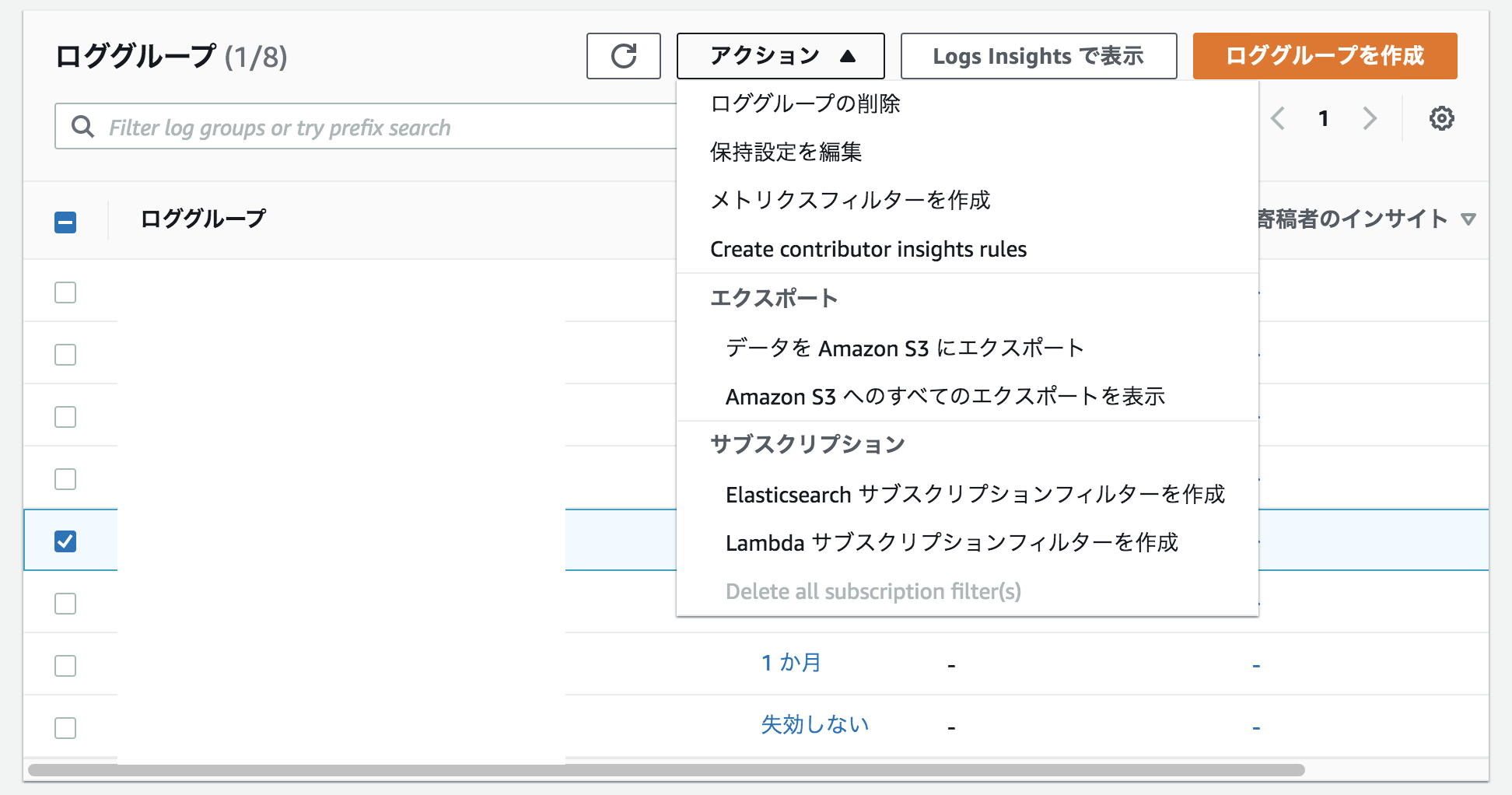Check the checkbox on the first log group row

pyautogui.click(x=65, y=292)
